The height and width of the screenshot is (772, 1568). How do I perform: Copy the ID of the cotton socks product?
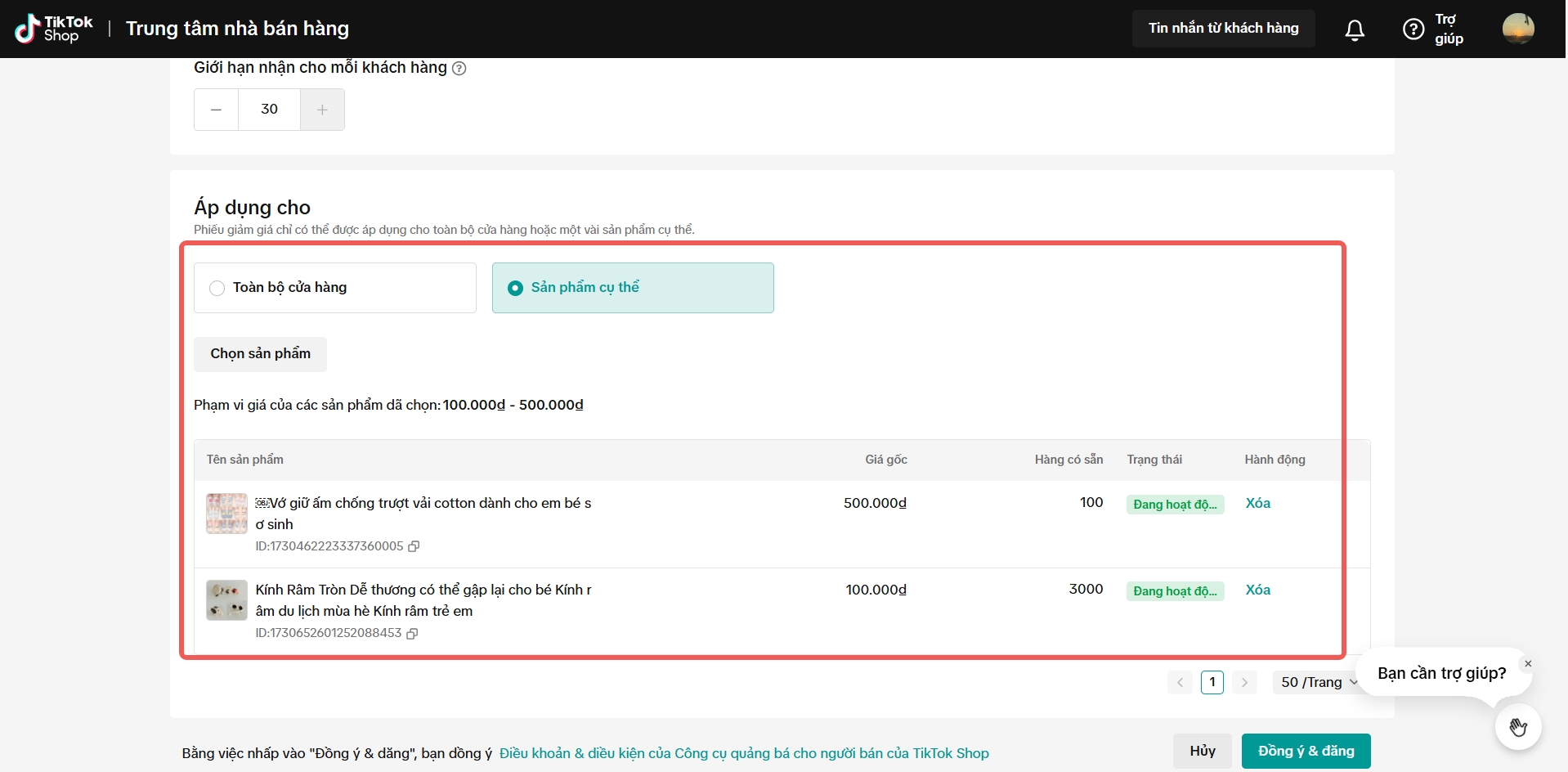pyautogui.click(x=414, y=546)
